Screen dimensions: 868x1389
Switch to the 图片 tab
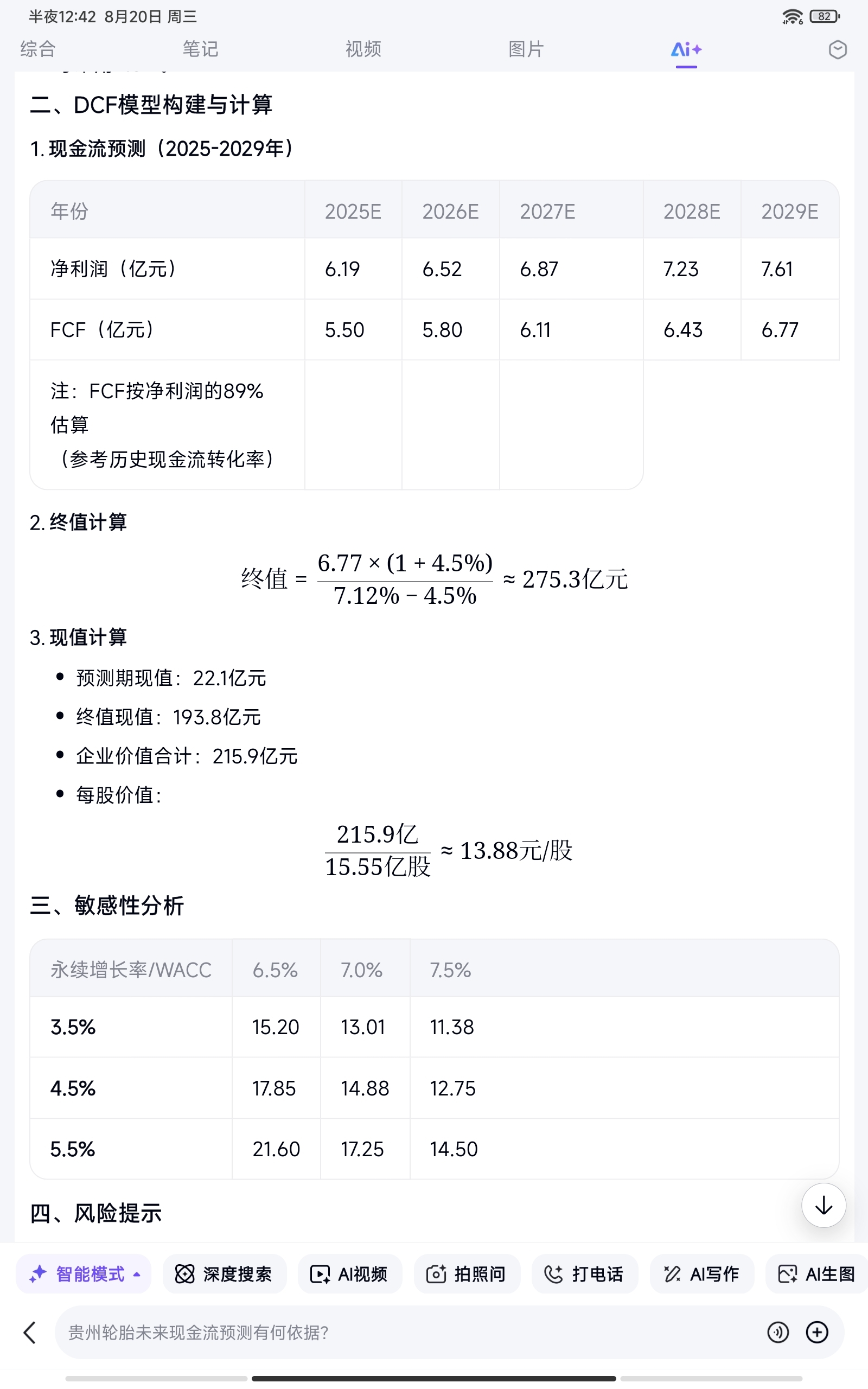coord(526,49)
